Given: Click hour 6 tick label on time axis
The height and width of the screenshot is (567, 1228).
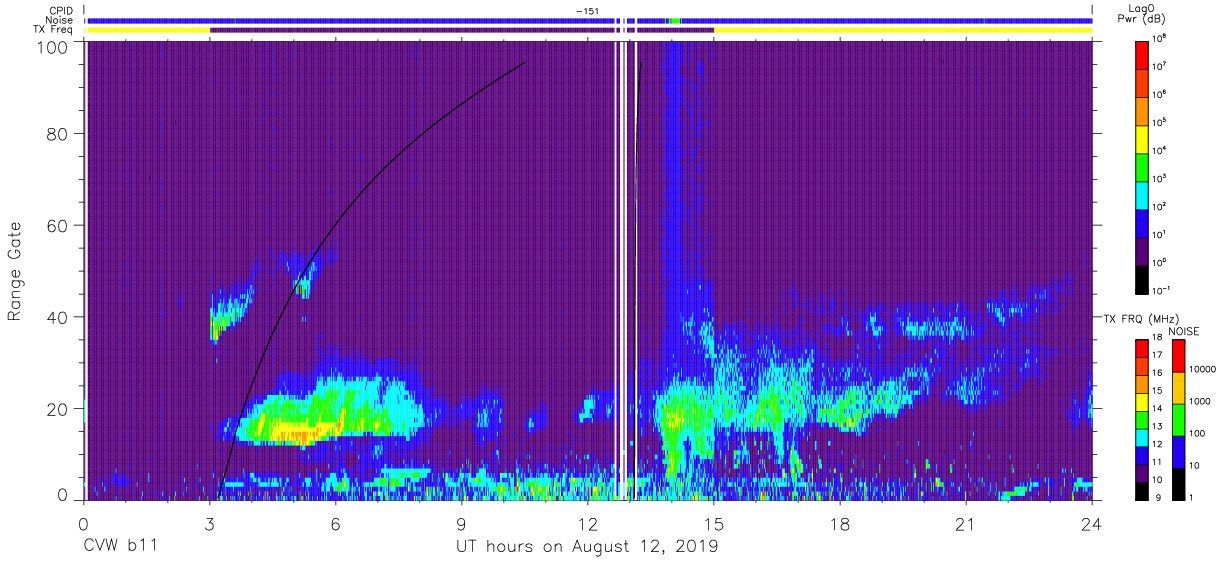Looking at the screenshot, I should (x=335, y=524).
